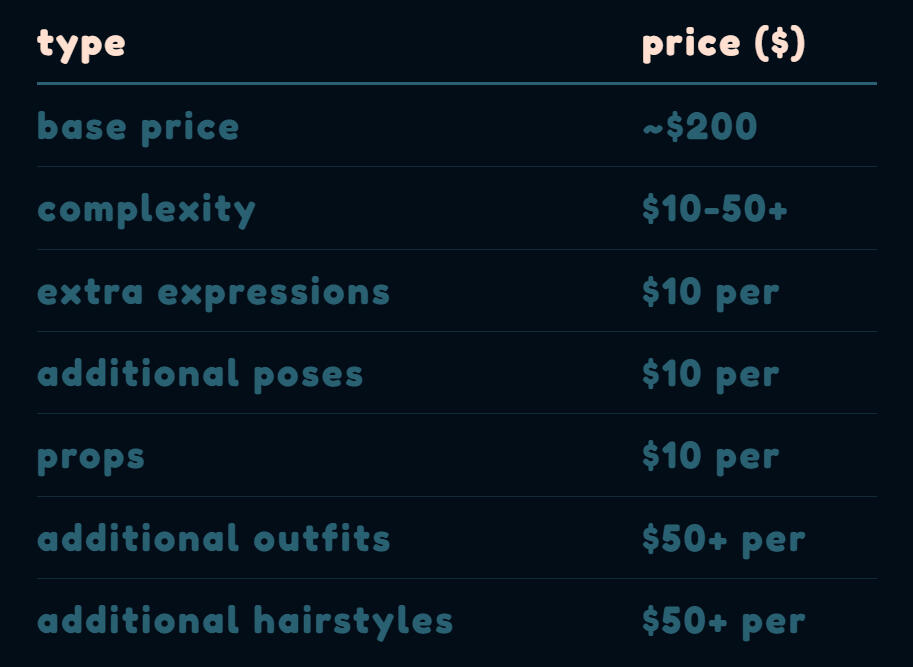The width and height of the screenshot is (913, 667).
Task: Select the "complexity" row label
Action: point(146,209)
